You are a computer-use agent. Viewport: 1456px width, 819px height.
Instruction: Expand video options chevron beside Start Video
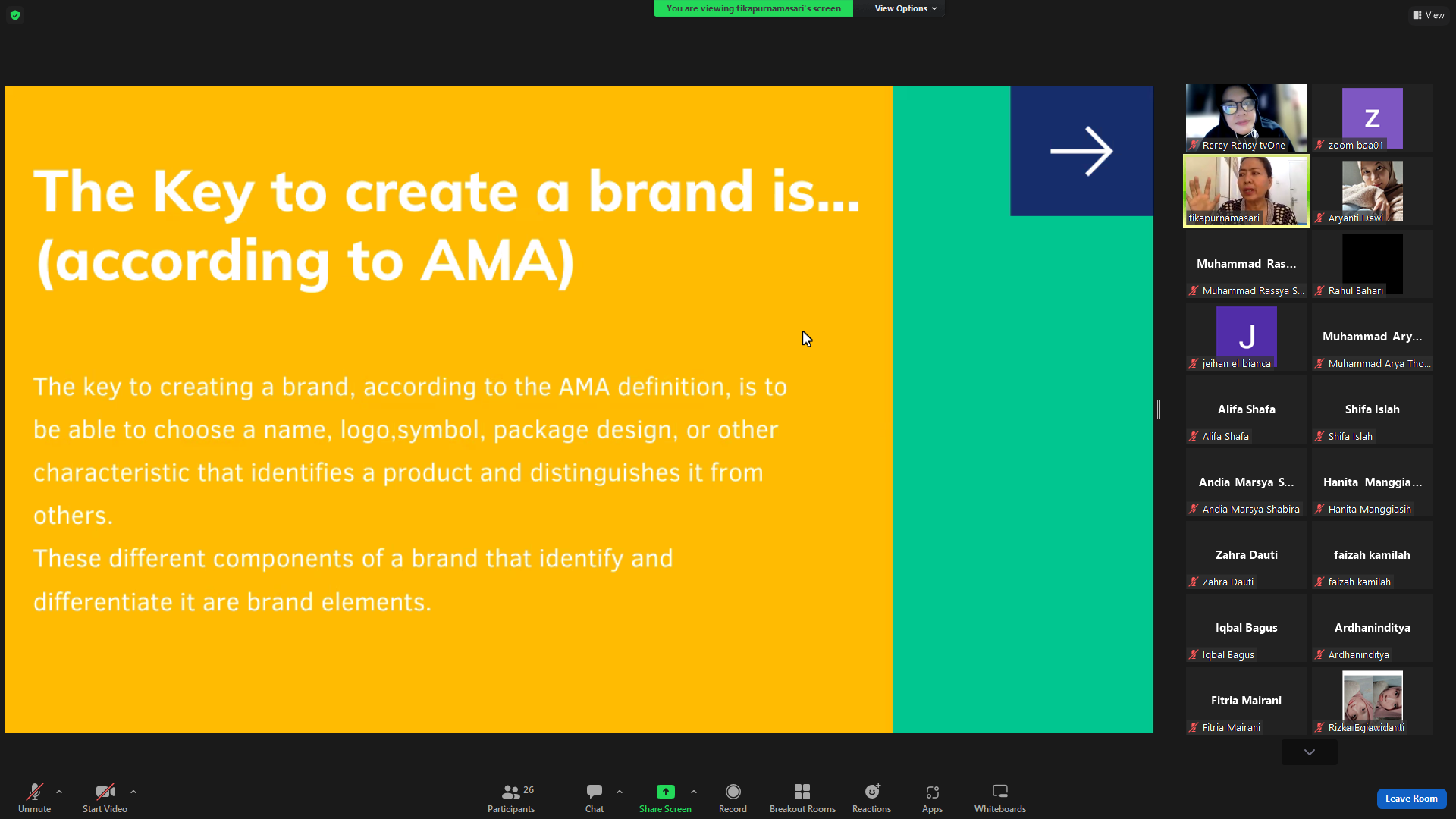(x=133, y=792)
